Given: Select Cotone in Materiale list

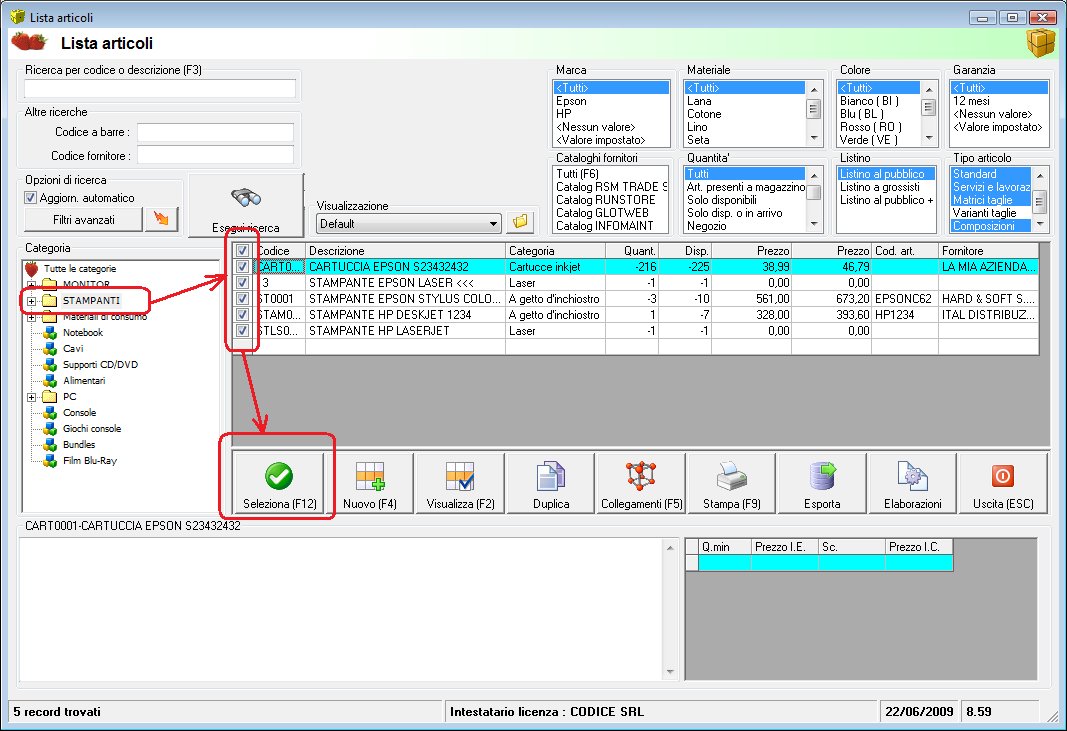Looking at the screenshot, I should pos(704,114).
